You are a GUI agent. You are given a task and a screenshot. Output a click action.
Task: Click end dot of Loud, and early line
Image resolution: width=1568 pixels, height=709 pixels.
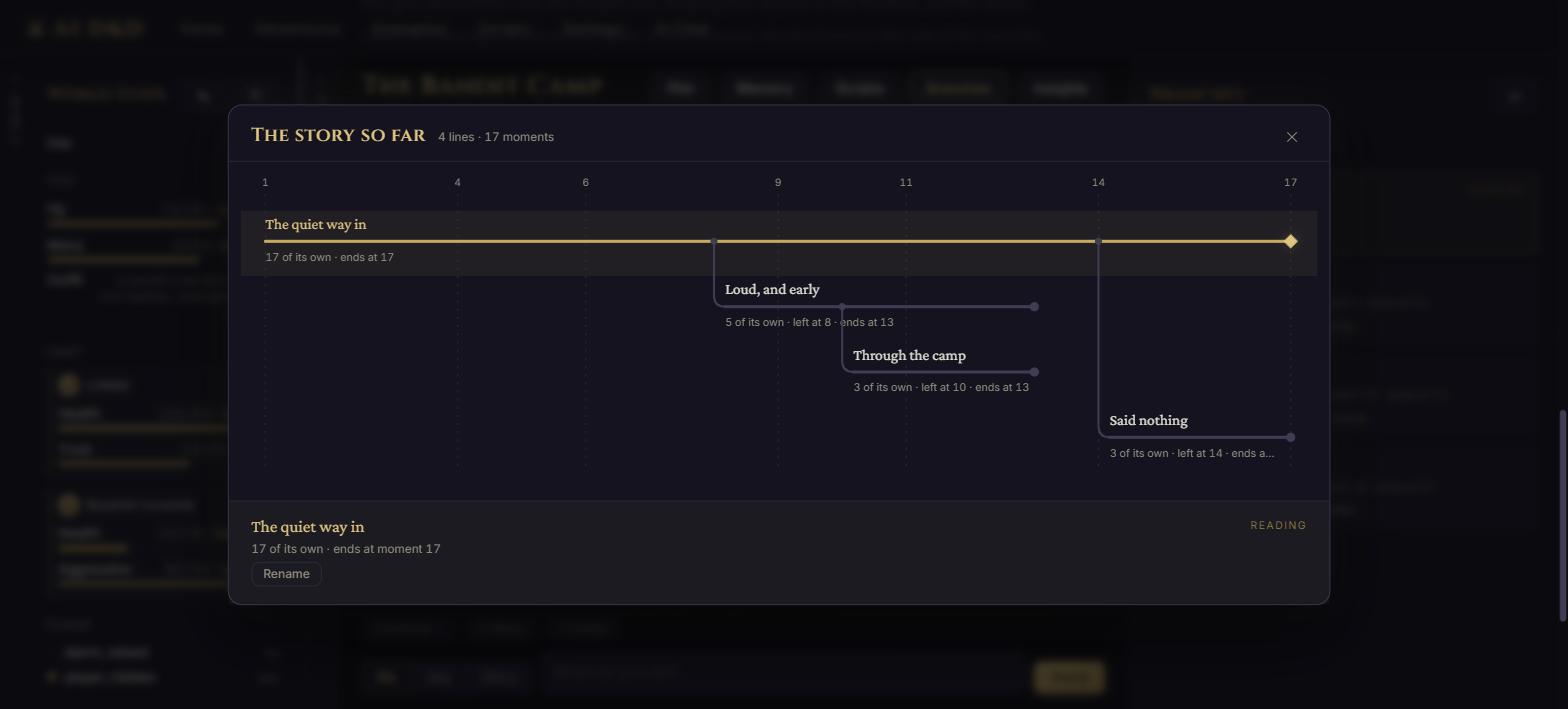click(1034, 307)
